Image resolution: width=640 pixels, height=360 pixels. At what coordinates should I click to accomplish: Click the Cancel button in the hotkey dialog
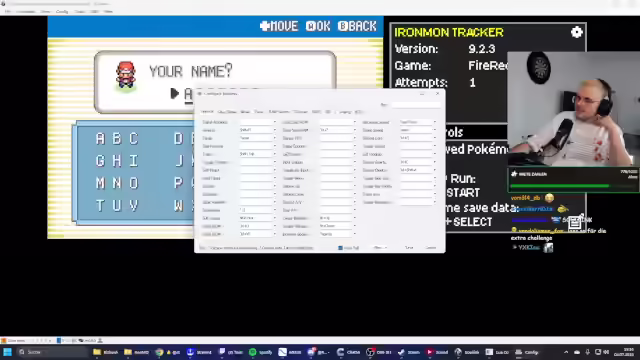tap(430, 248)
